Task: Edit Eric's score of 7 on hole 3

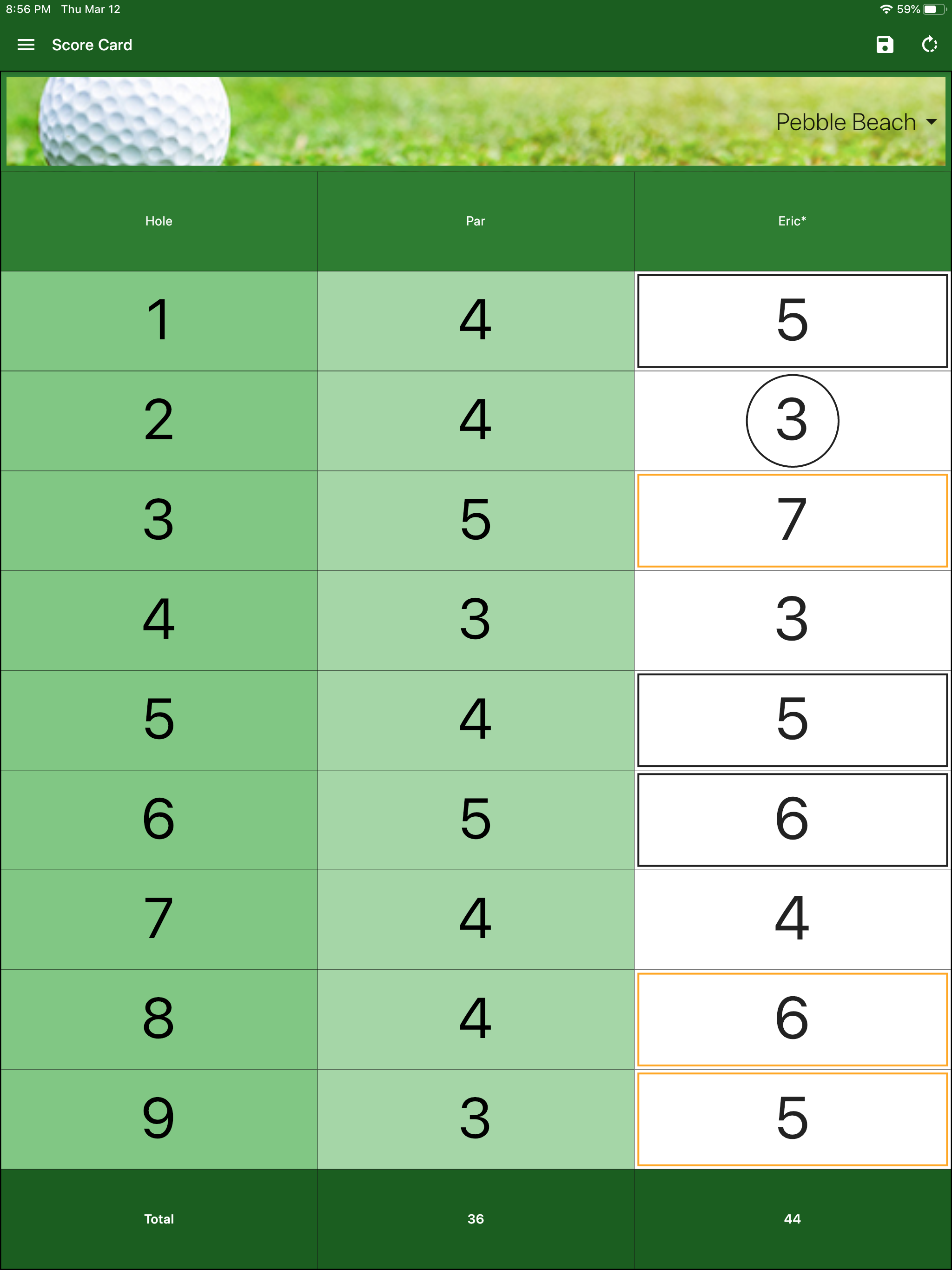Action: 792,520
